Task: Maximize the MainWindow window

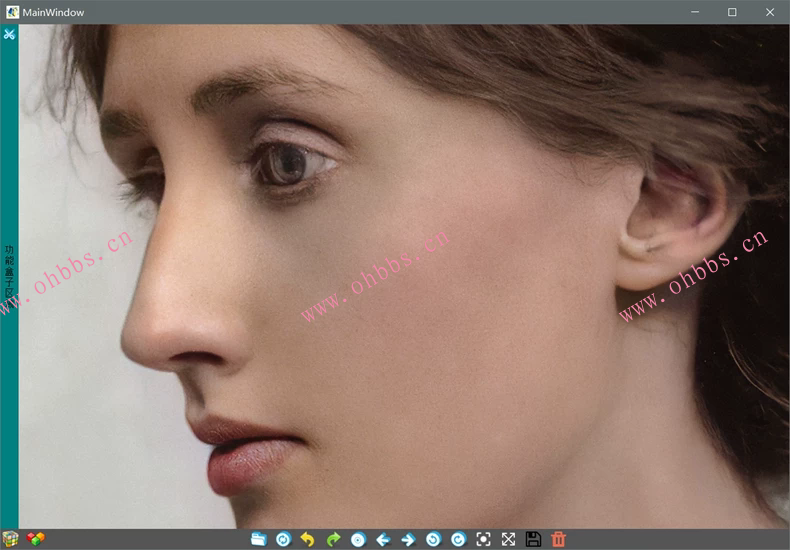Action: 732,12
